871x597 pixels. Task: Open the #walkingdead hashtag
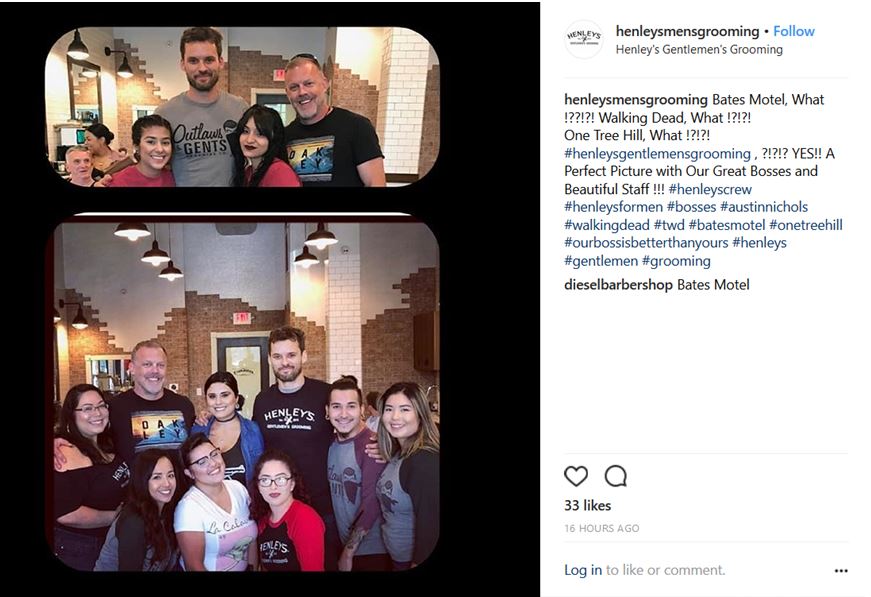607,225
